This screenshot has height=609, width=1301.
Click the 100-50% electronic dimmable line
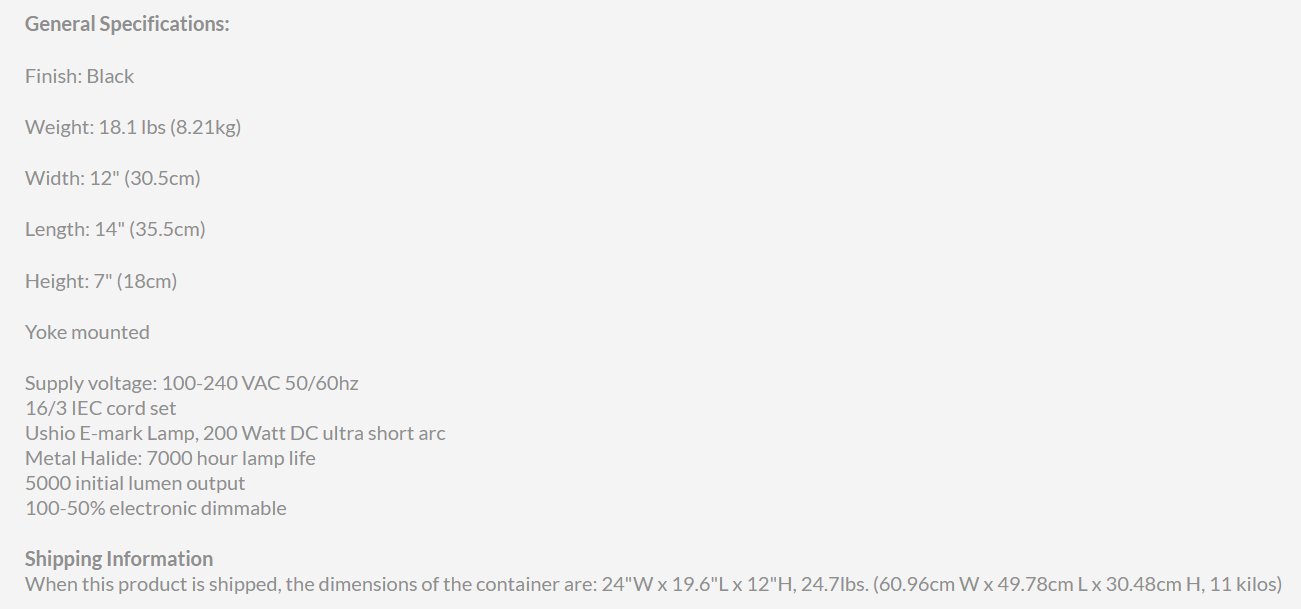tap(156, 508)
